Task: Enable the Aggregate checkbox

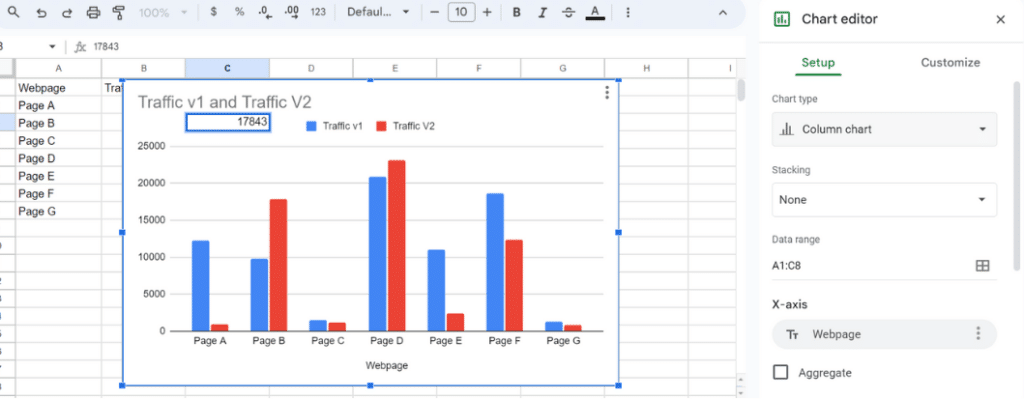Action: click(780, 372)
